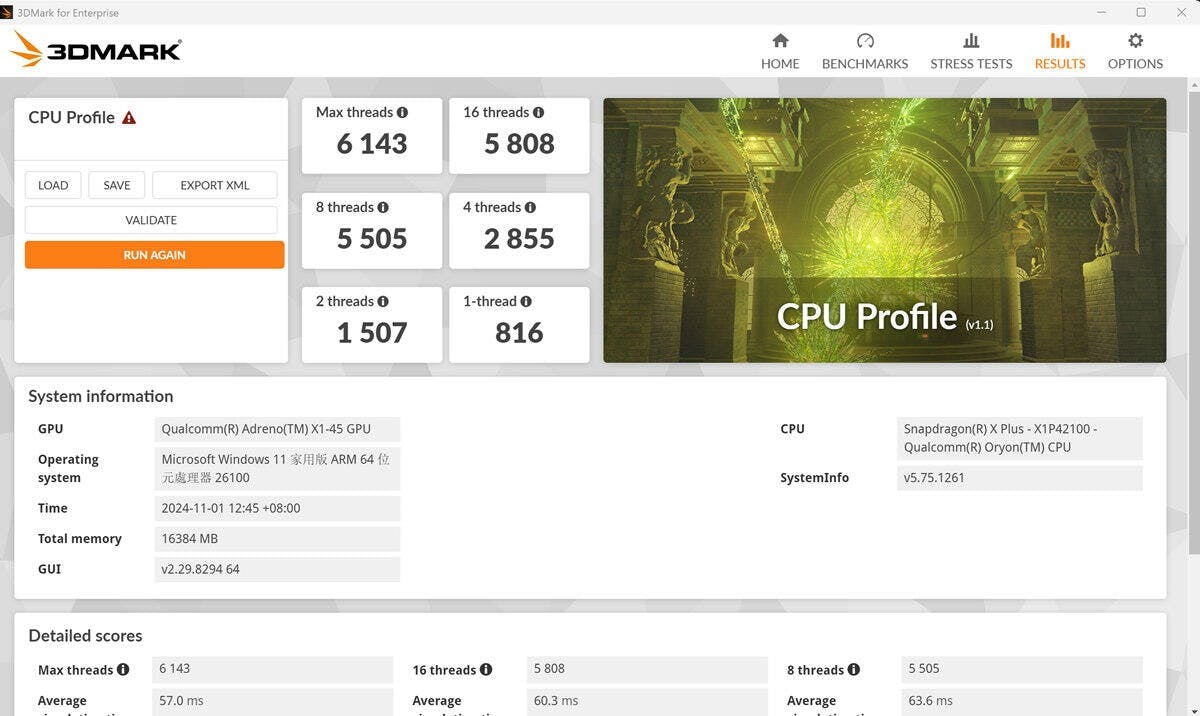The height and width of the screenshot is (716, 1200).
Task: Open the Options tab
Action: pyautogui.click(x=1135, y=51)
